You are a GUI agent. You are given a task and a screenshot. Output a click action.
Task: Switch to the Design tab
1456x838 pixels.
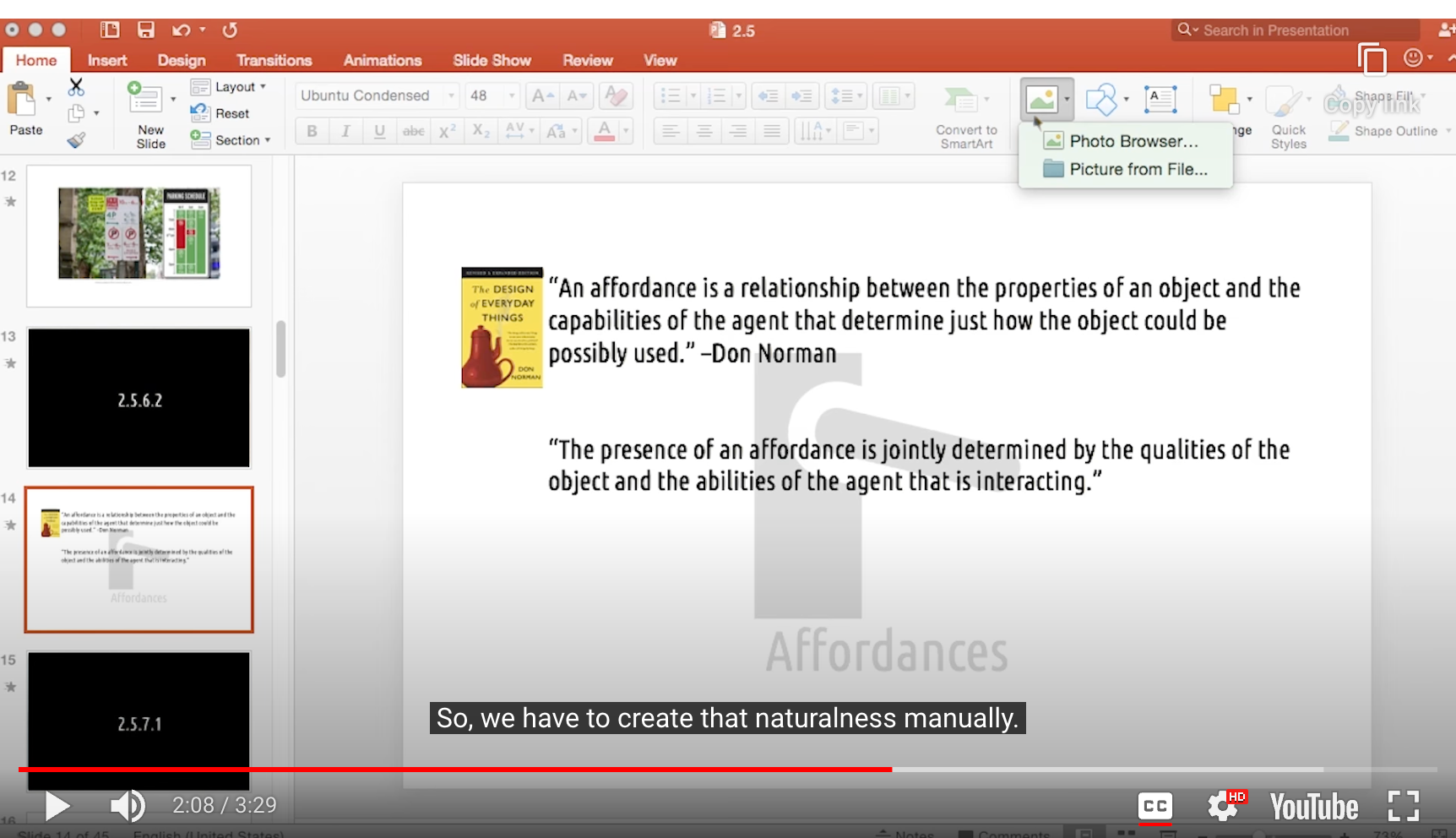coord(182,61)
